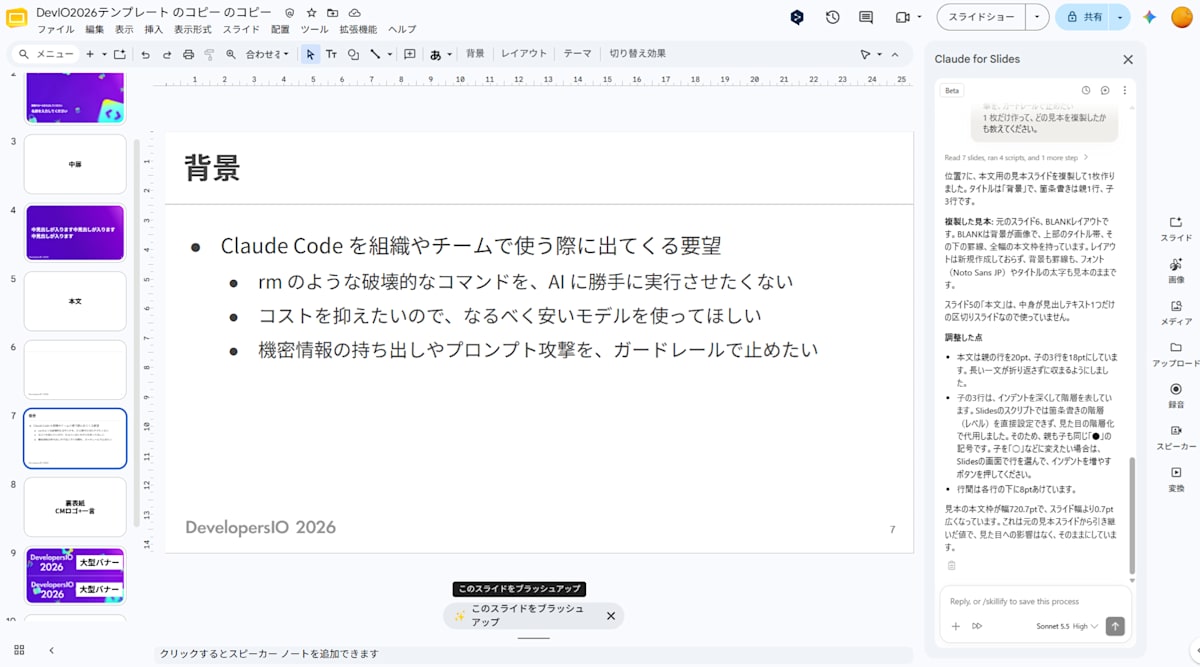
Task: Click the undo arrow
Action: (x=146, y=54)
